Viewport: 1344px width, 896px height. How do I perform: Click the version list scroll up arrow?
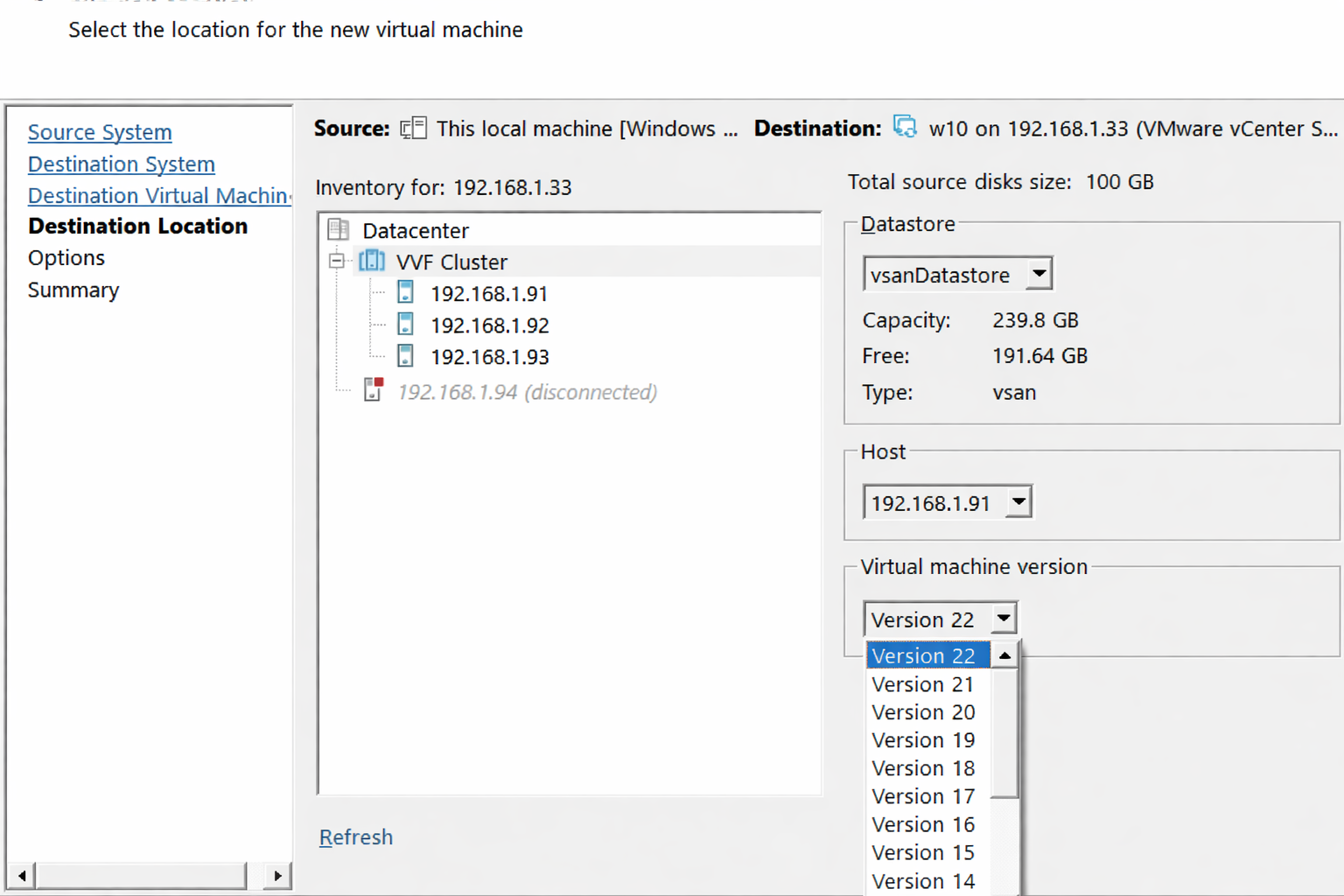tap(1005, 655)
